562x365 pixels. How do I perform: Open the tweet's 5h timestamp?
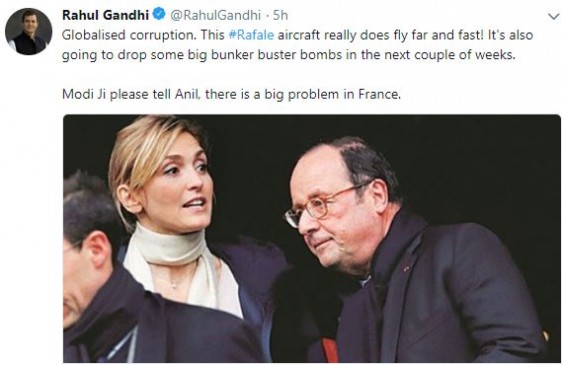(x=280, y=15)
